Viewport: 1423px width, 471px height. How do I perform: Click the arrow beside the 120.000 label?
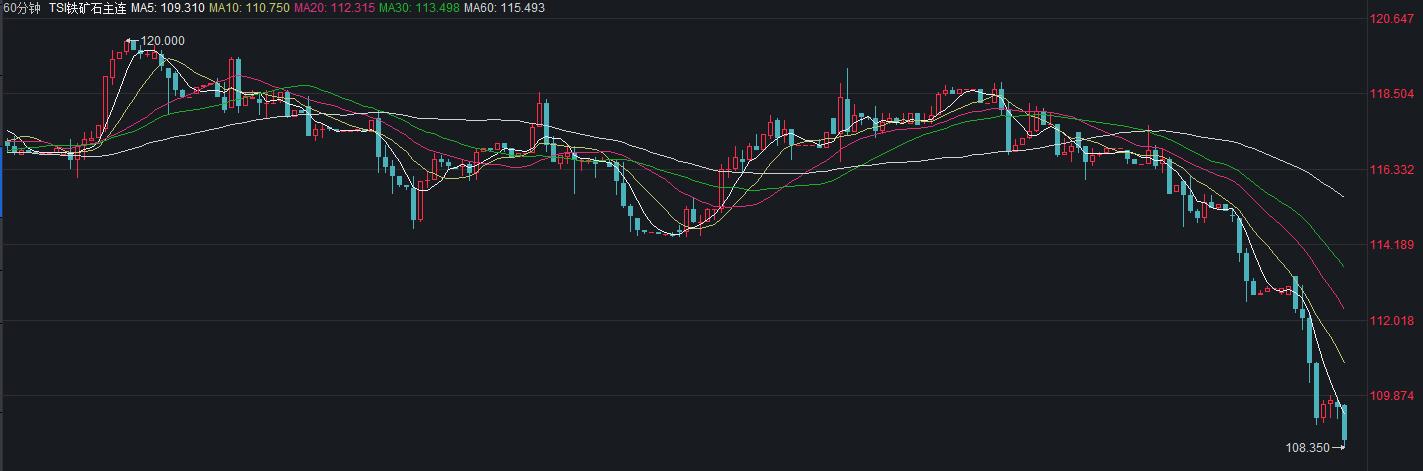pyautogui.click(x=132, y=41)
